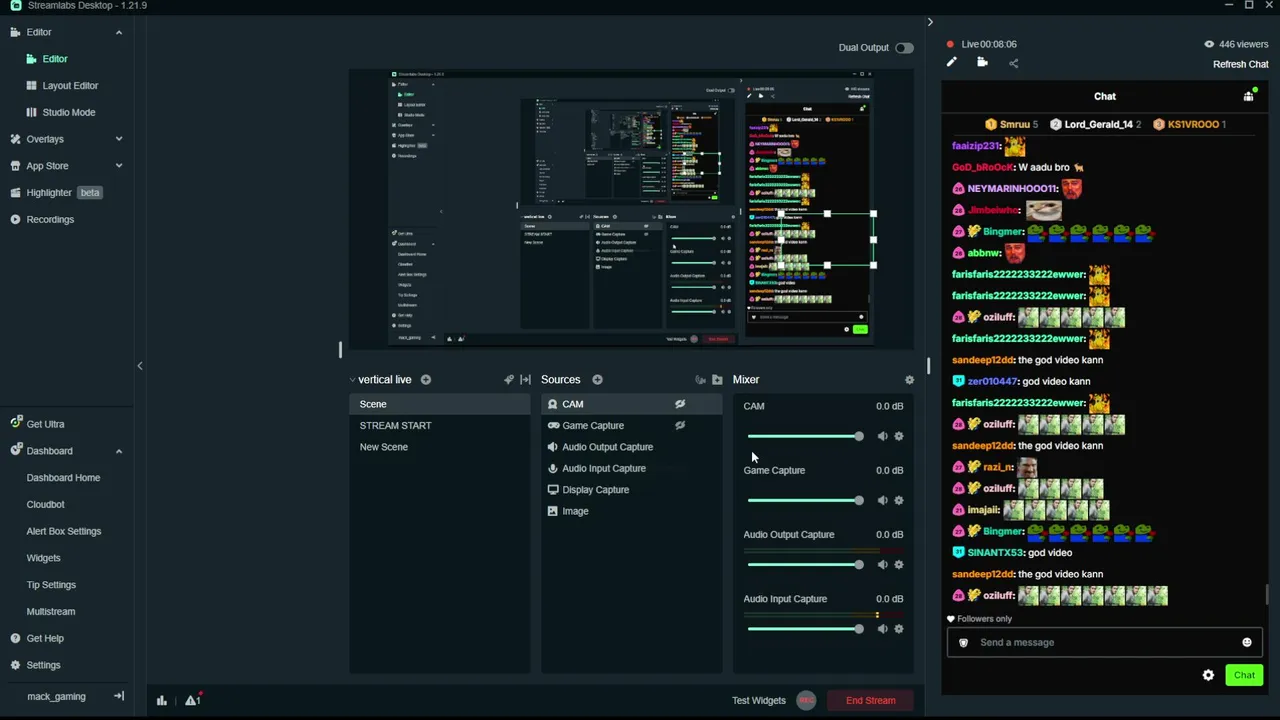Viewport: 1280px width, 720px height.
Task: Collapse the left sidebar with the arrow
Action: click(x=140, y=366)
